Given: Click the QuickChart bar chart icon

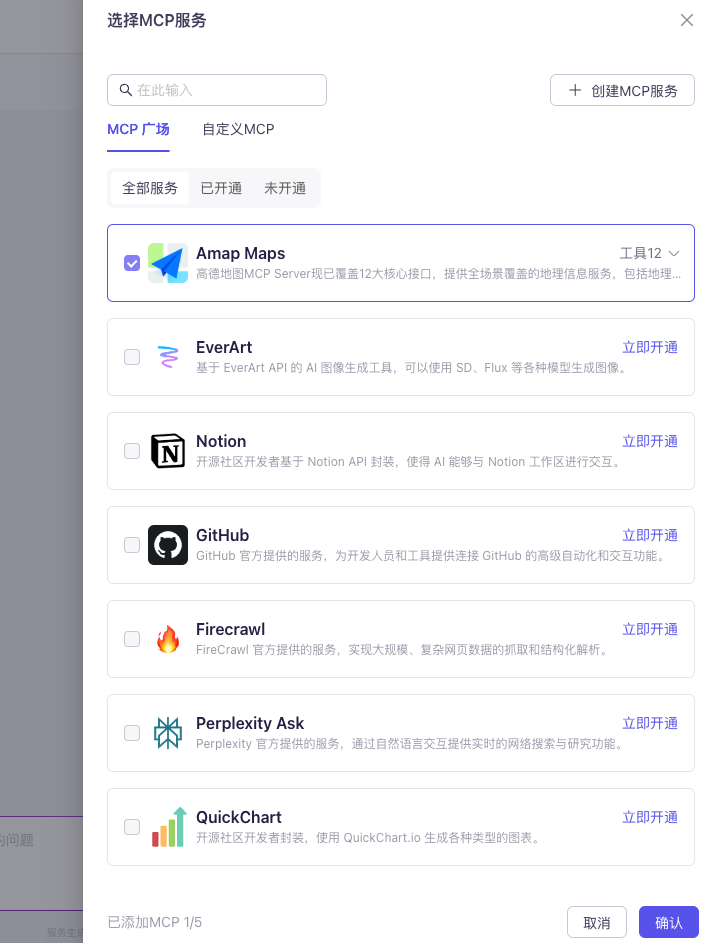Looking at the screenshot, I should (169, 827).
